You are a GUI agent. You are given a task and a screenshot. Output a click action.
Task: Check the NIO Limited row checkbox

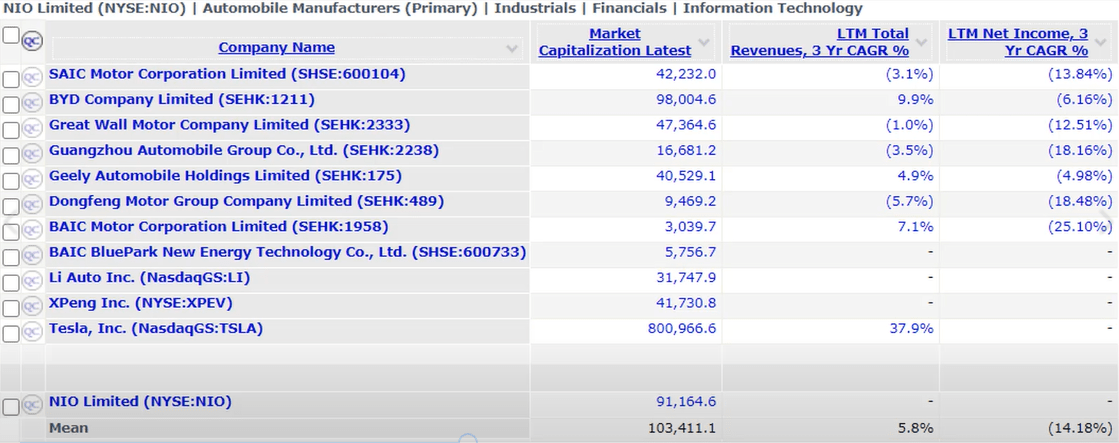pos(11,407)
